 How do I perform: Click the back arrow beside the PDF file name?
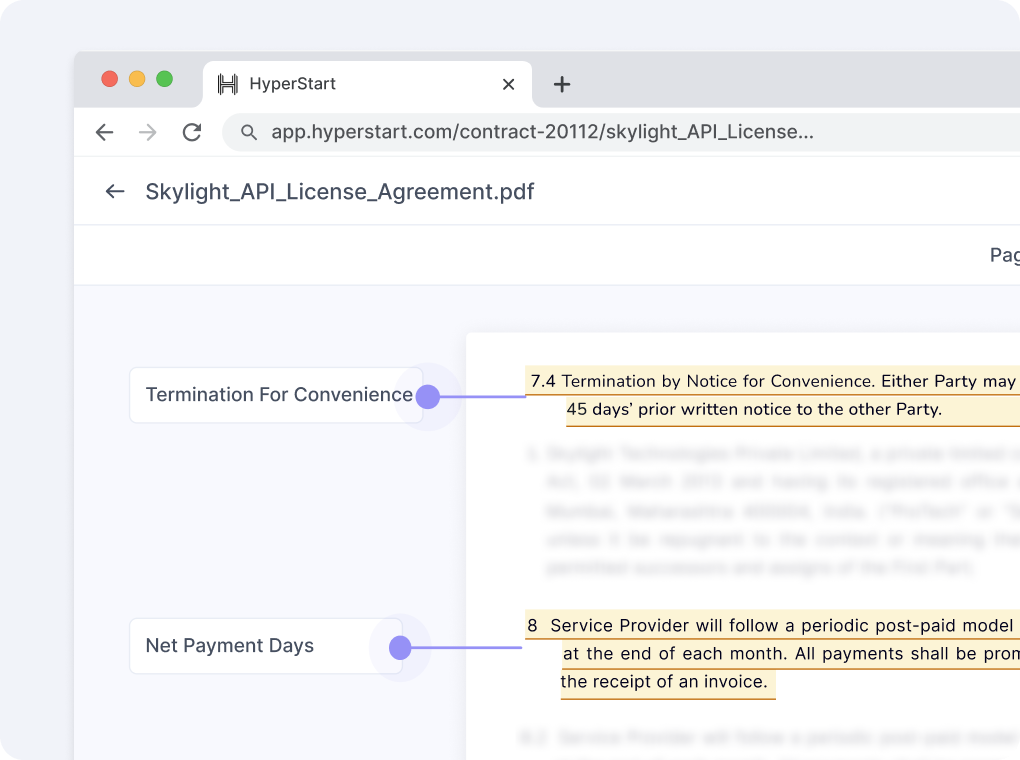[x=115, y=192]
